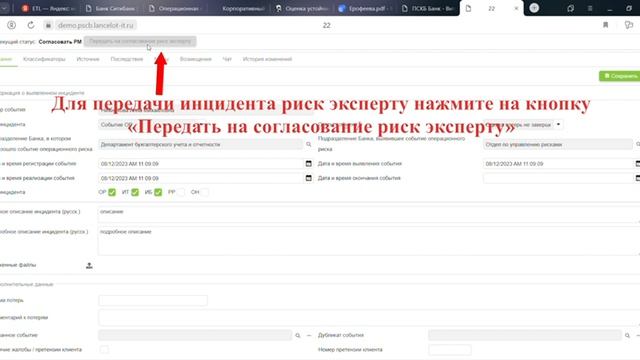Switch to the ETL Яндекс browser tab
Screen dimensions: 640x360
[49, 8]
